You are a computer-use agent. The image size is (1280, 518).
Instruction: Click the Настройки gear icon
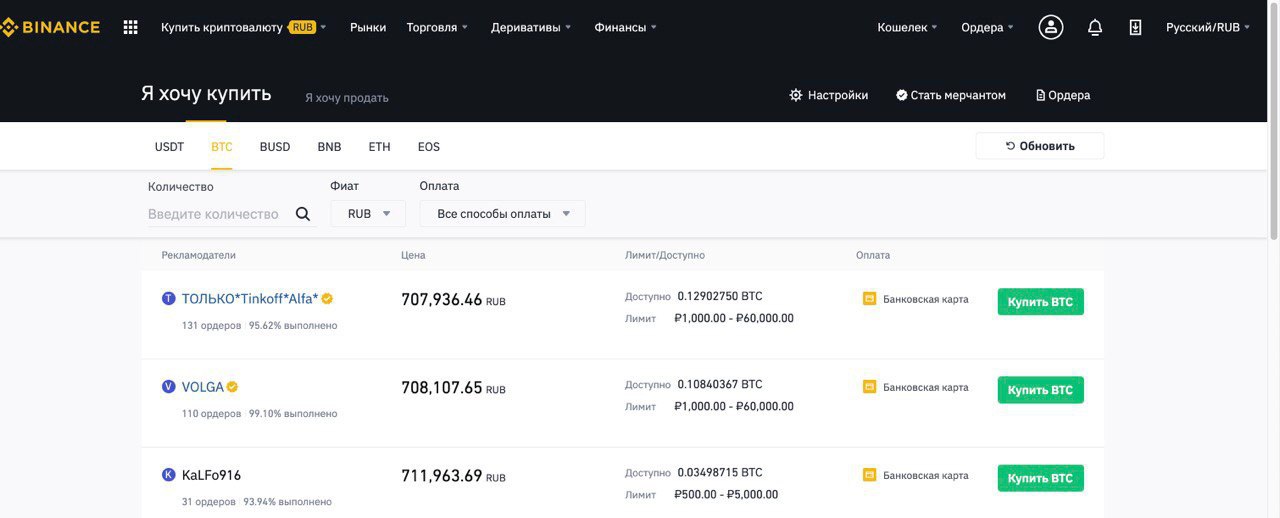796,95
